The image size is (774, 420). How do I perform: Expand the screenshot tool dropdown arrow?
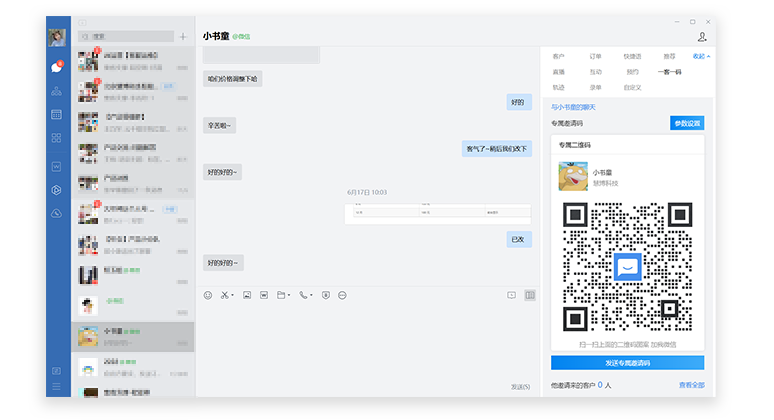coord(234,295)
